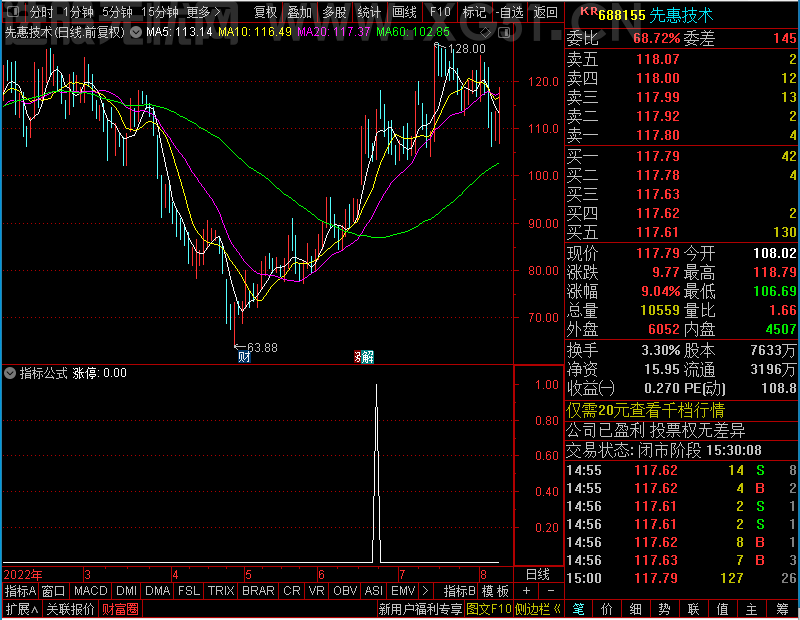Open 统计 statistics tool
This screenshot has width=800, height=620.
tap(369, 12)
